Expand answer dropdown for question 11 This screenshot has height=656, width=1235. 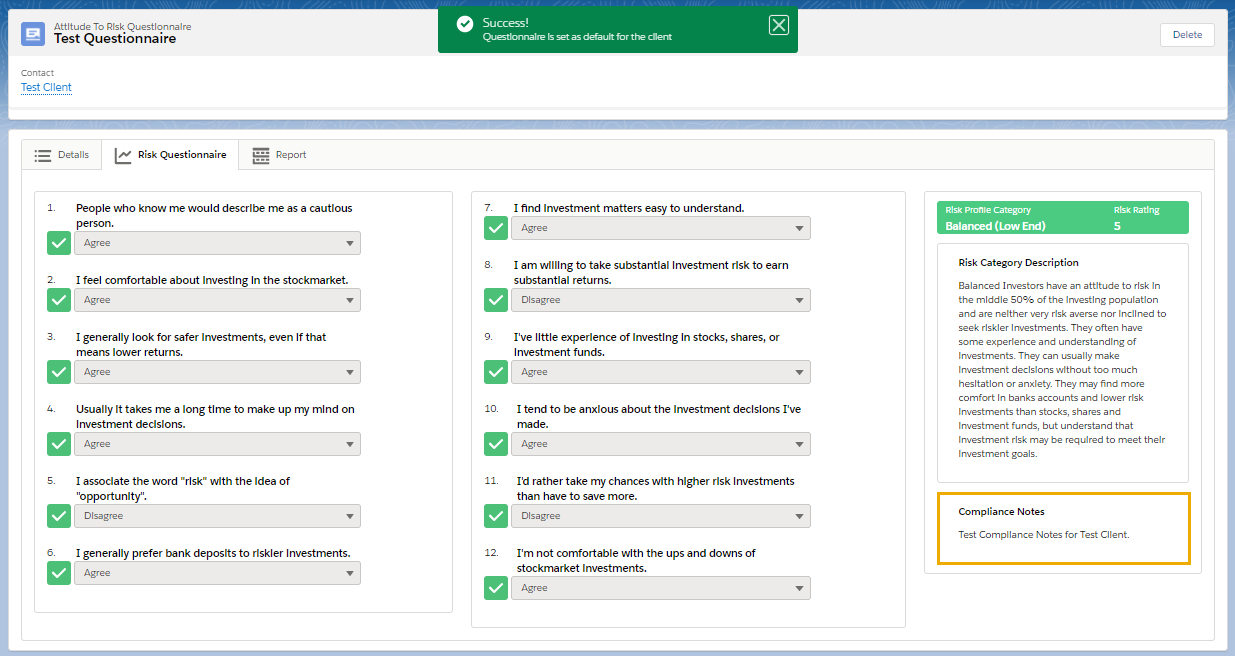point(660,516)
